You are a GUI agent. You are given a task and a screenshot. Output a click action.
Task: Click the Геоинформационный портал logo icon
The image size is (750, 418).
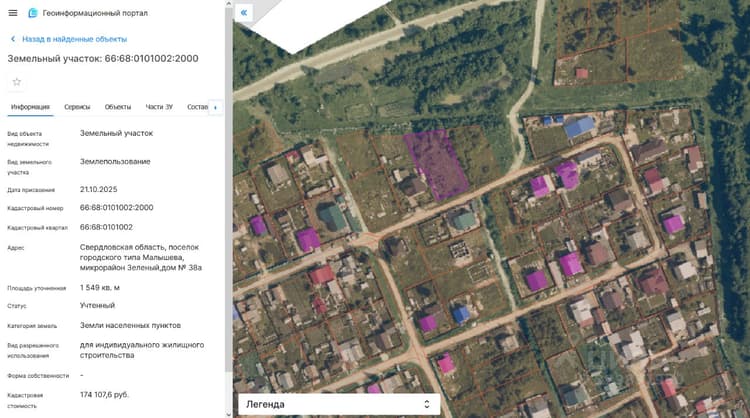point(33,13)
